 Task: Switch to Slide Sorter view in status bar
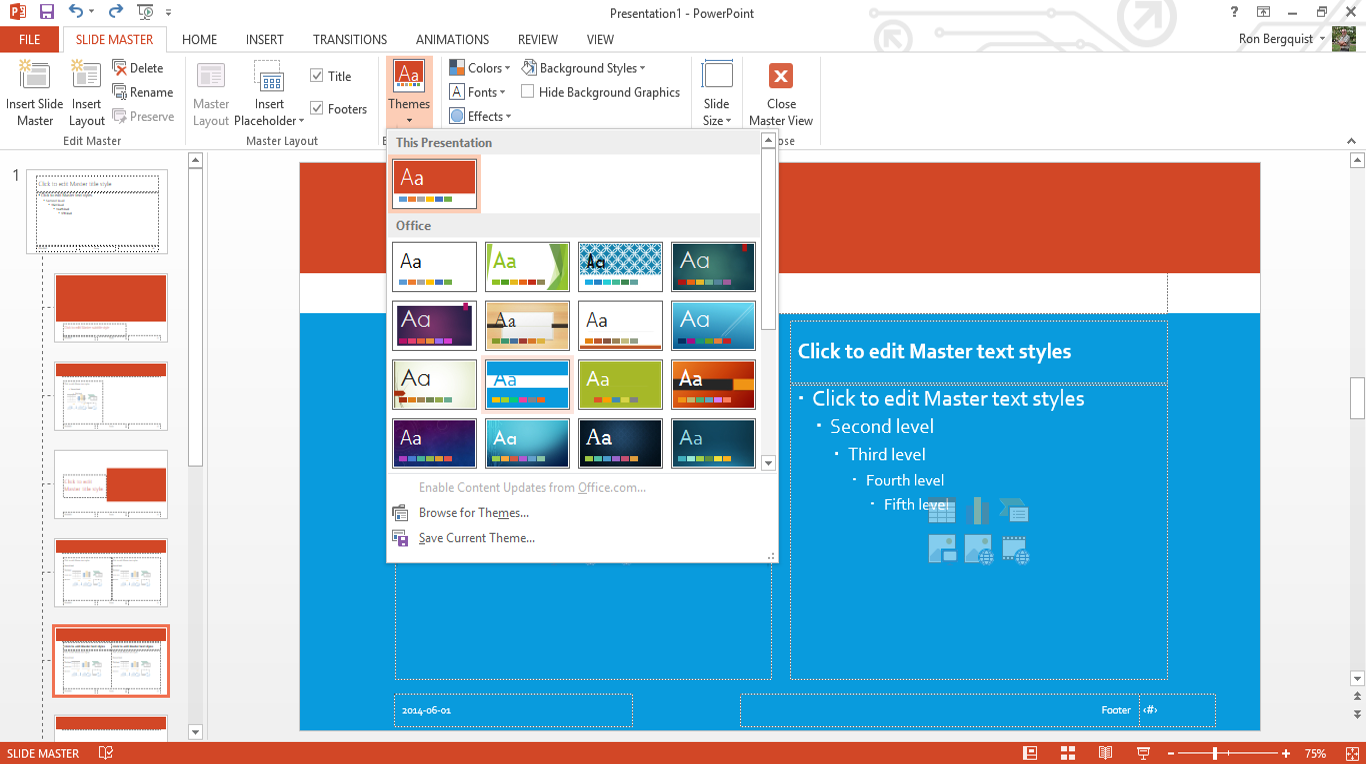(1067, 753)
